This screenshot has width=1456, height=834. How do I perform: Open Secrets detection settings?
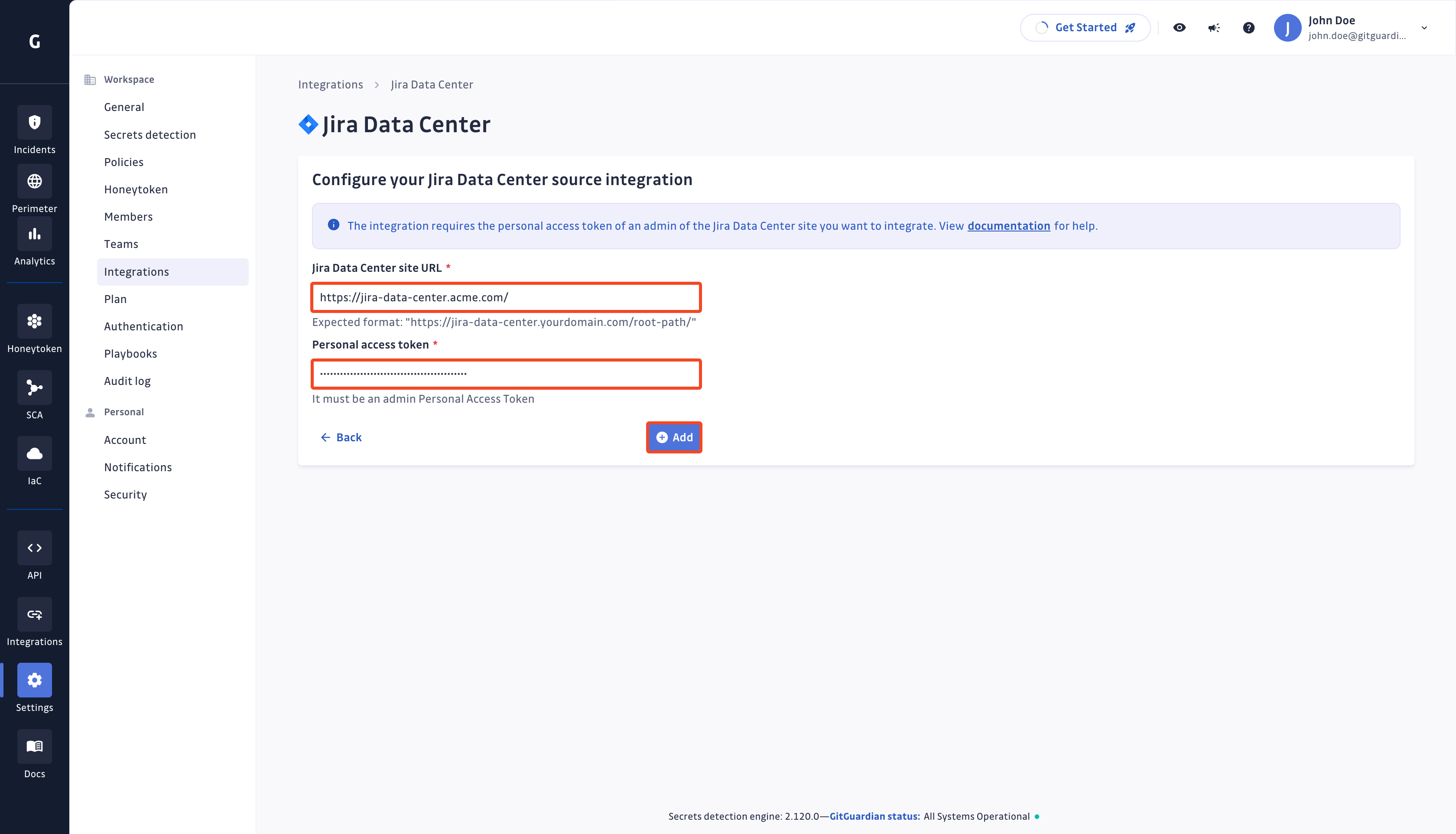coord(150,135)
